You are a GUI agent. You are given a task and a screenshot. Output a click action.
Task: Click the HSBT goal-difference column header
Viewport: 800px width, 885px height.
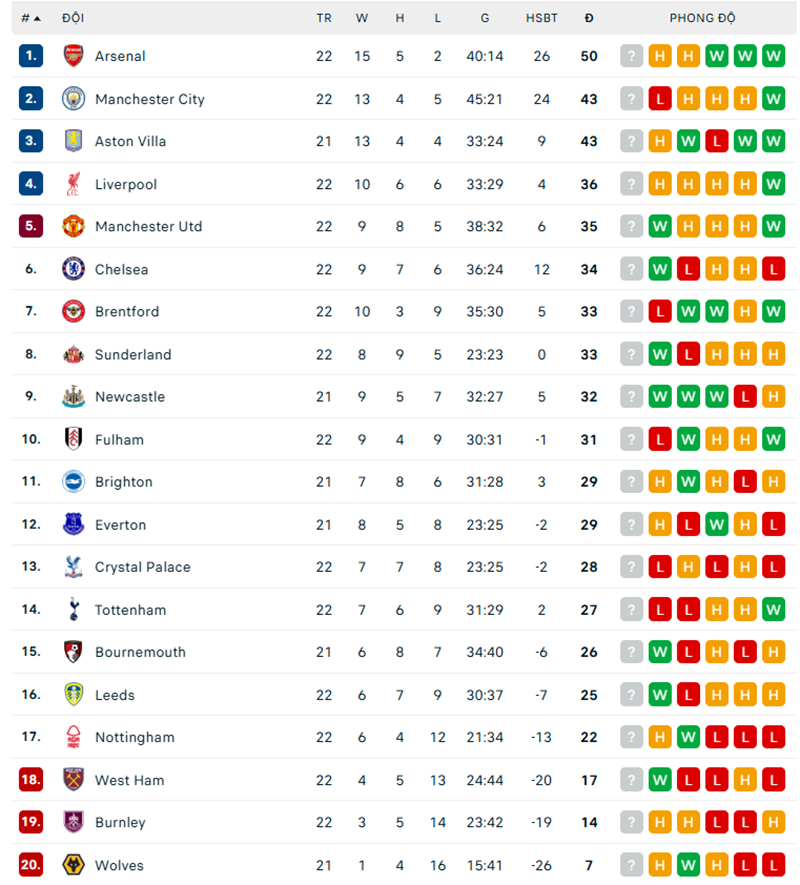(x=541, y=17)
